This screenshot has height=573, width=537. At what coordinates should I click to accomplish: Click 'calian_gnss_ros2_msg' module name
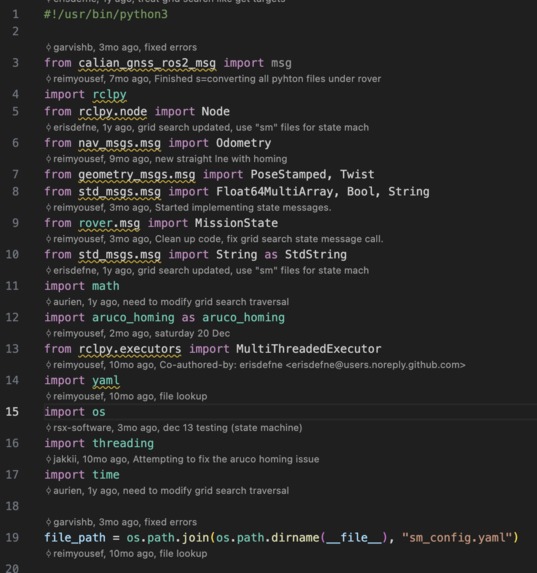tap(147, 63)
